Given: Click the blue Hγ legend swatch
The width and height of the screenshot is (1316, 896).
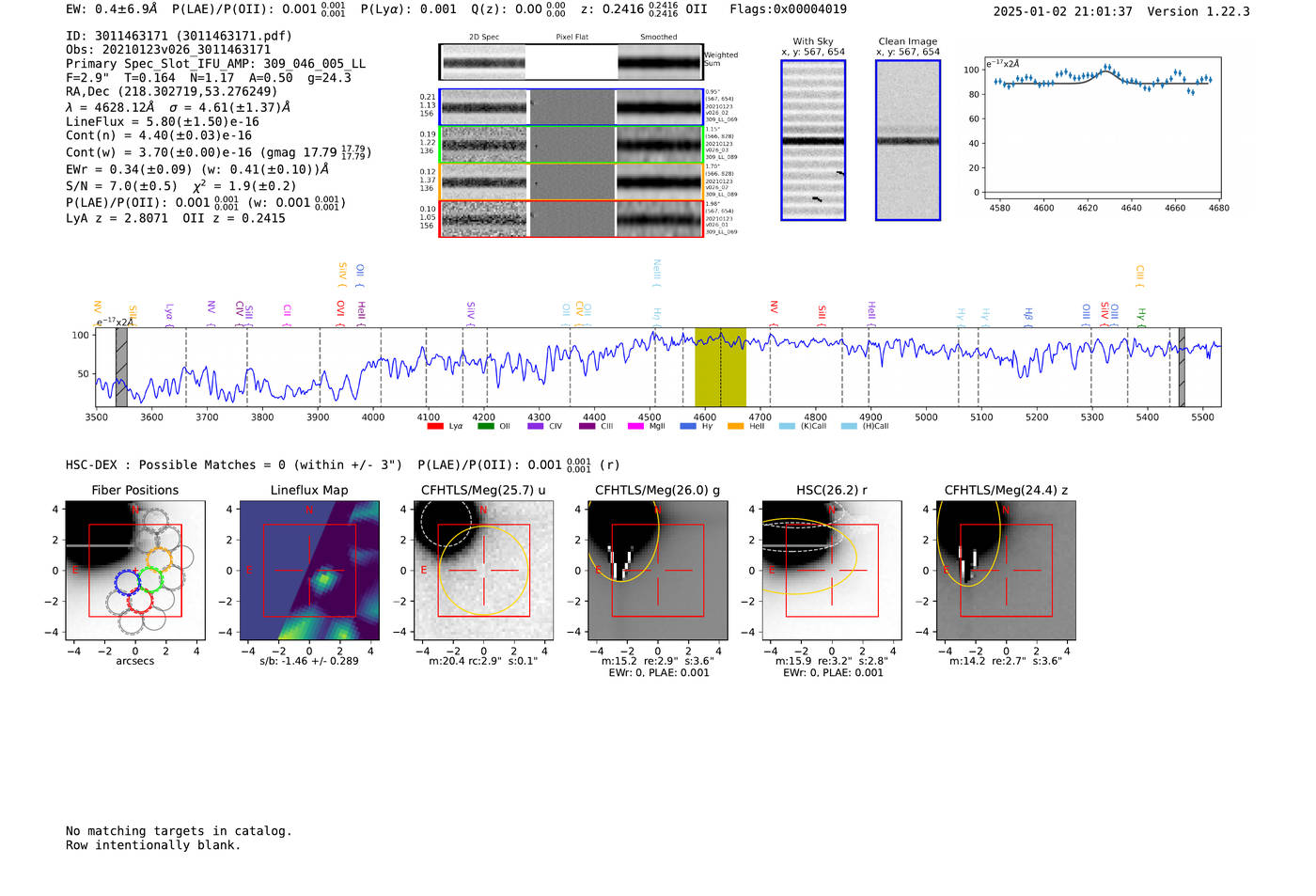Looking at the screenshot, I should point(688,426).
